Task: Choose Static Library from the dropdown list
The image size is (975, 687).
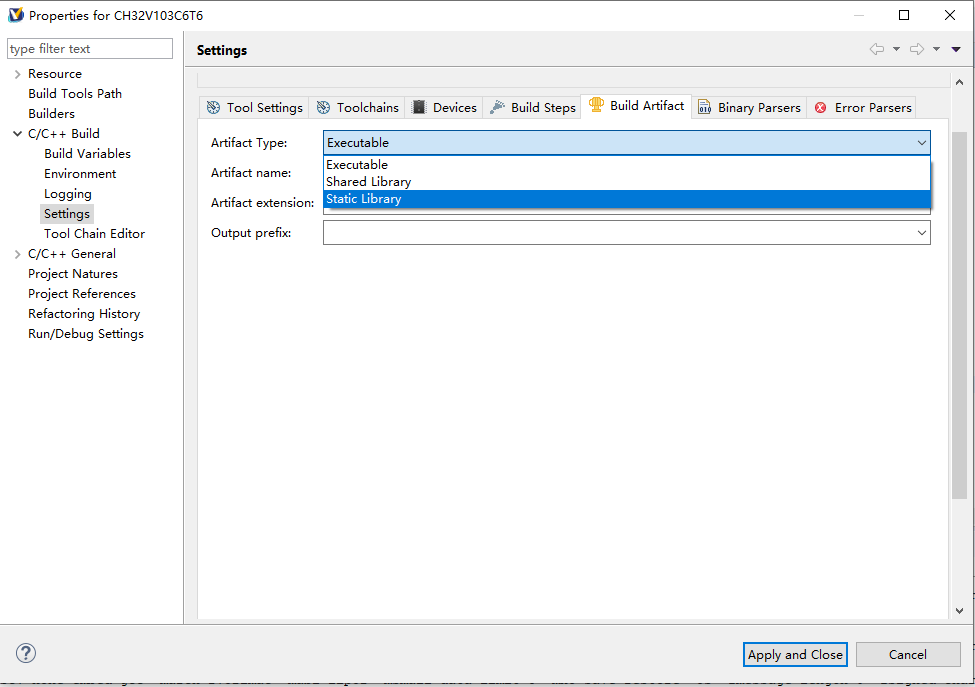Action: click(627, 199)
